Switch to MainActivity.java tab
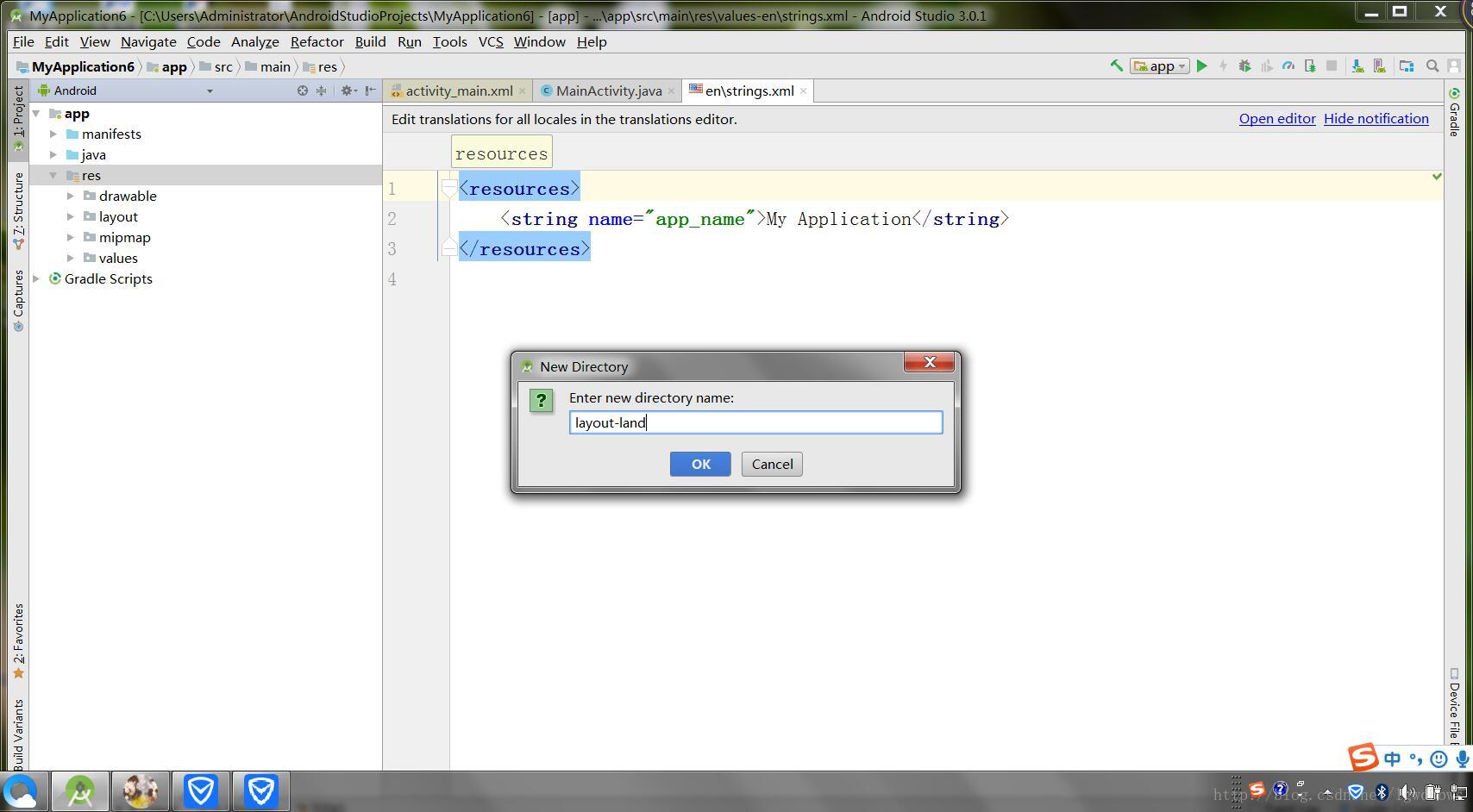Screen dimensions: 1473x812 [x=609, y=91]
